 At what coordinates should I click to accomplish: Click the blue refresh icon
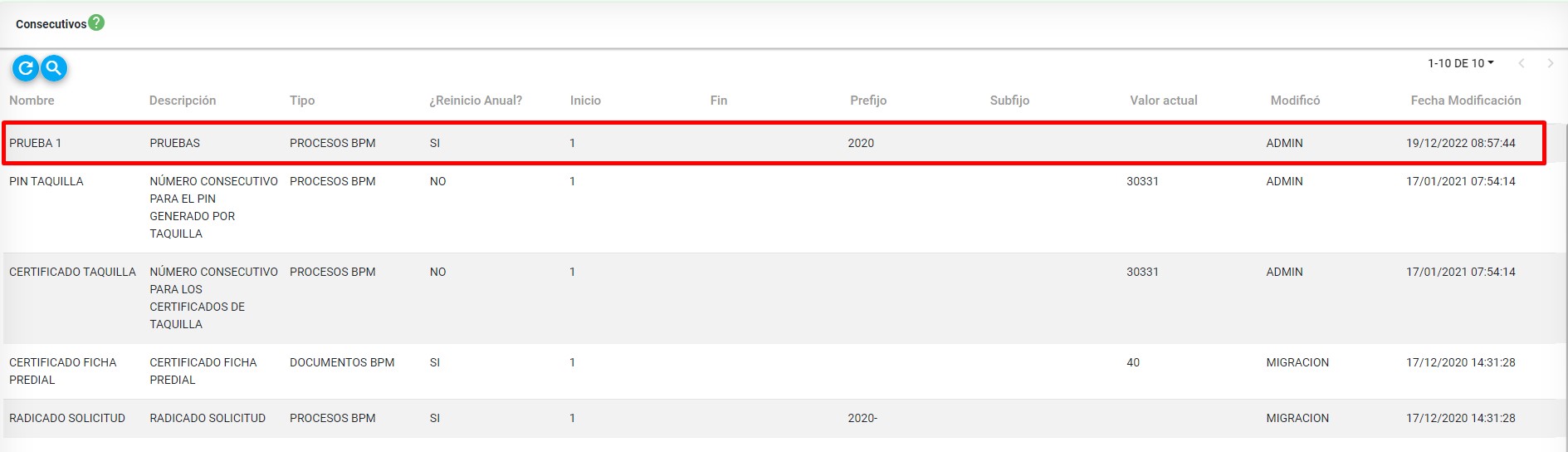pyautogui.click(x=26, y=68)
